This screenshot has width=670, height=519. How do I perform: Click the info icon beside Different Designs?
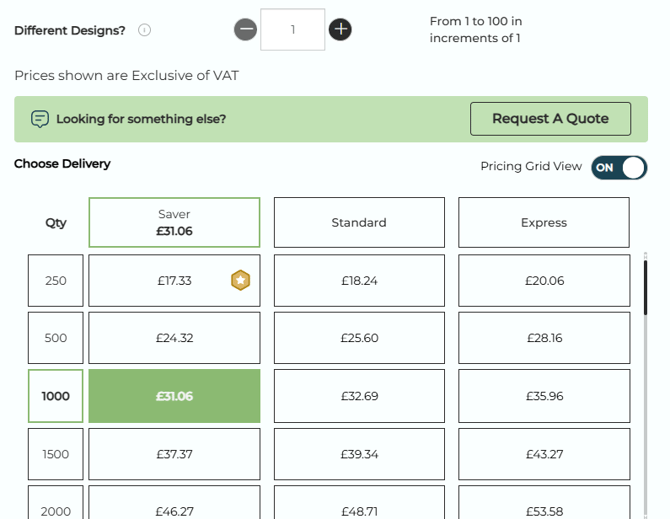(144, 30)
